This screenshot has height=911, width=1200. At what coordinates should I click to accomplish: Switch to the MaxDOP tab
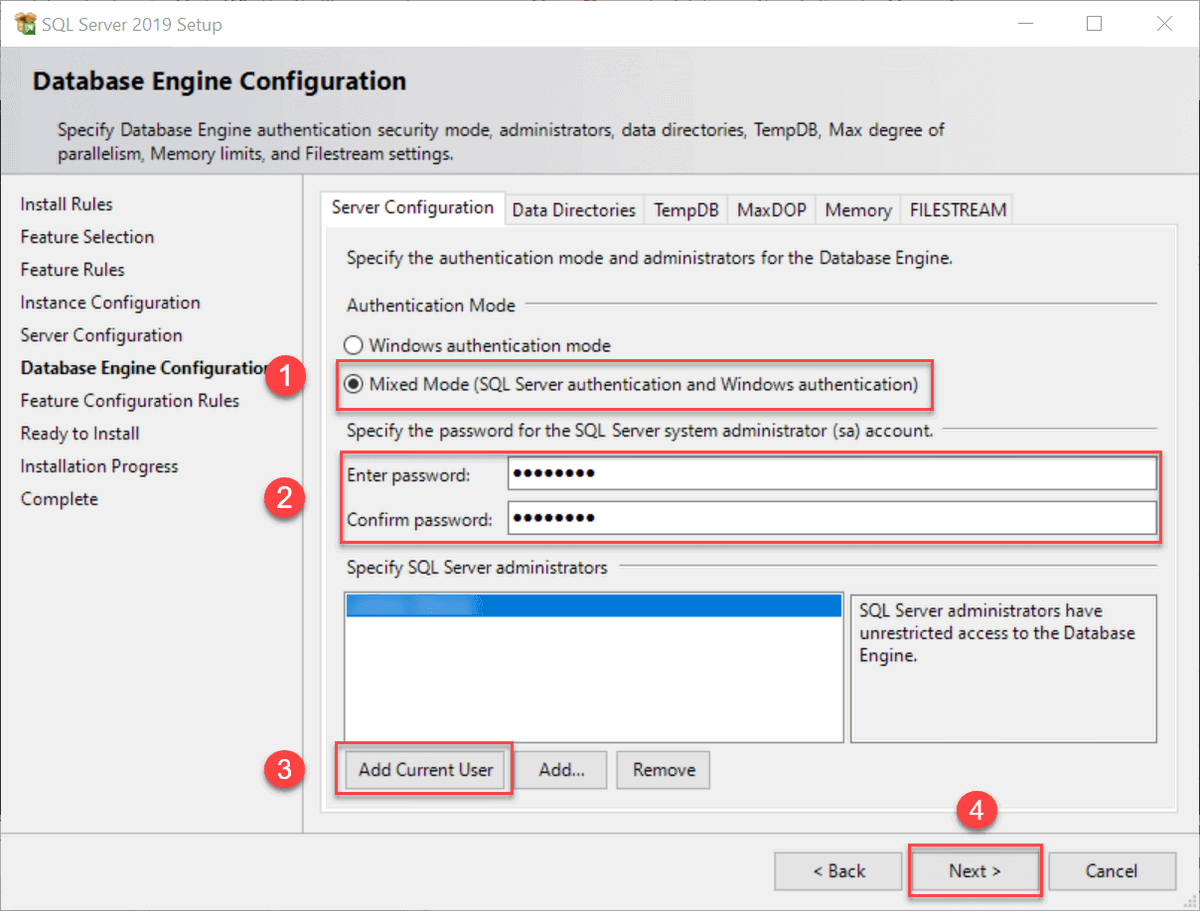tap(771, 209)
